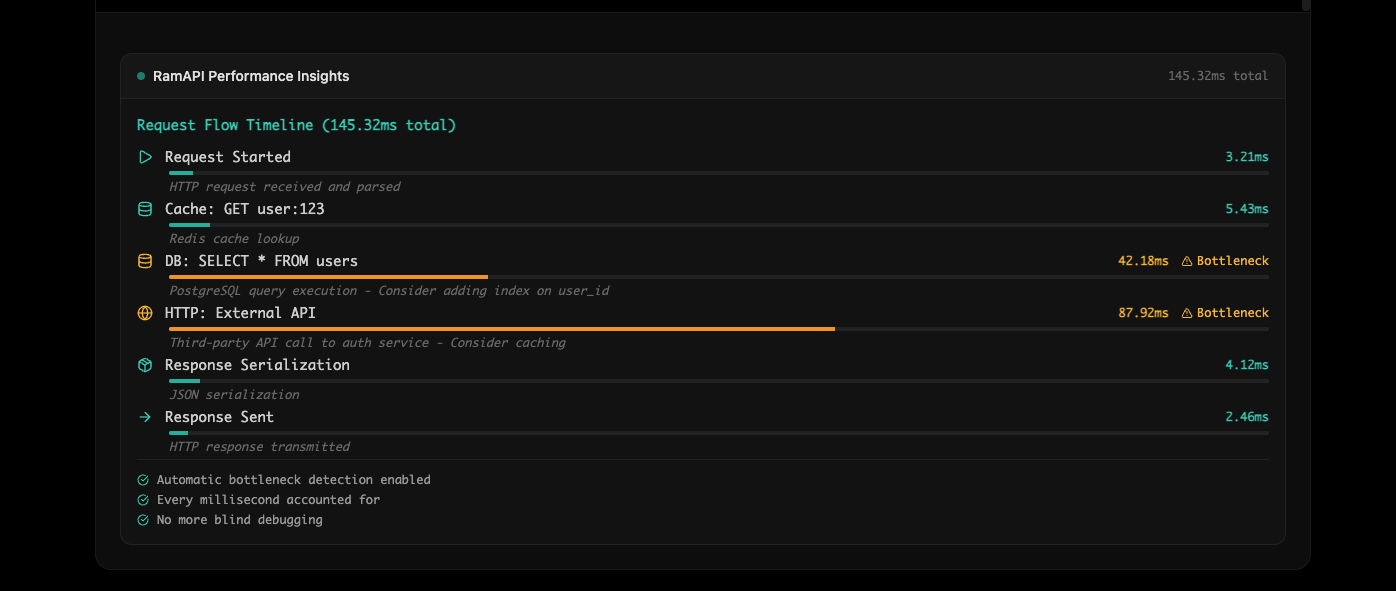Click the warning triangle on the HTTP row

point(1187,313)
